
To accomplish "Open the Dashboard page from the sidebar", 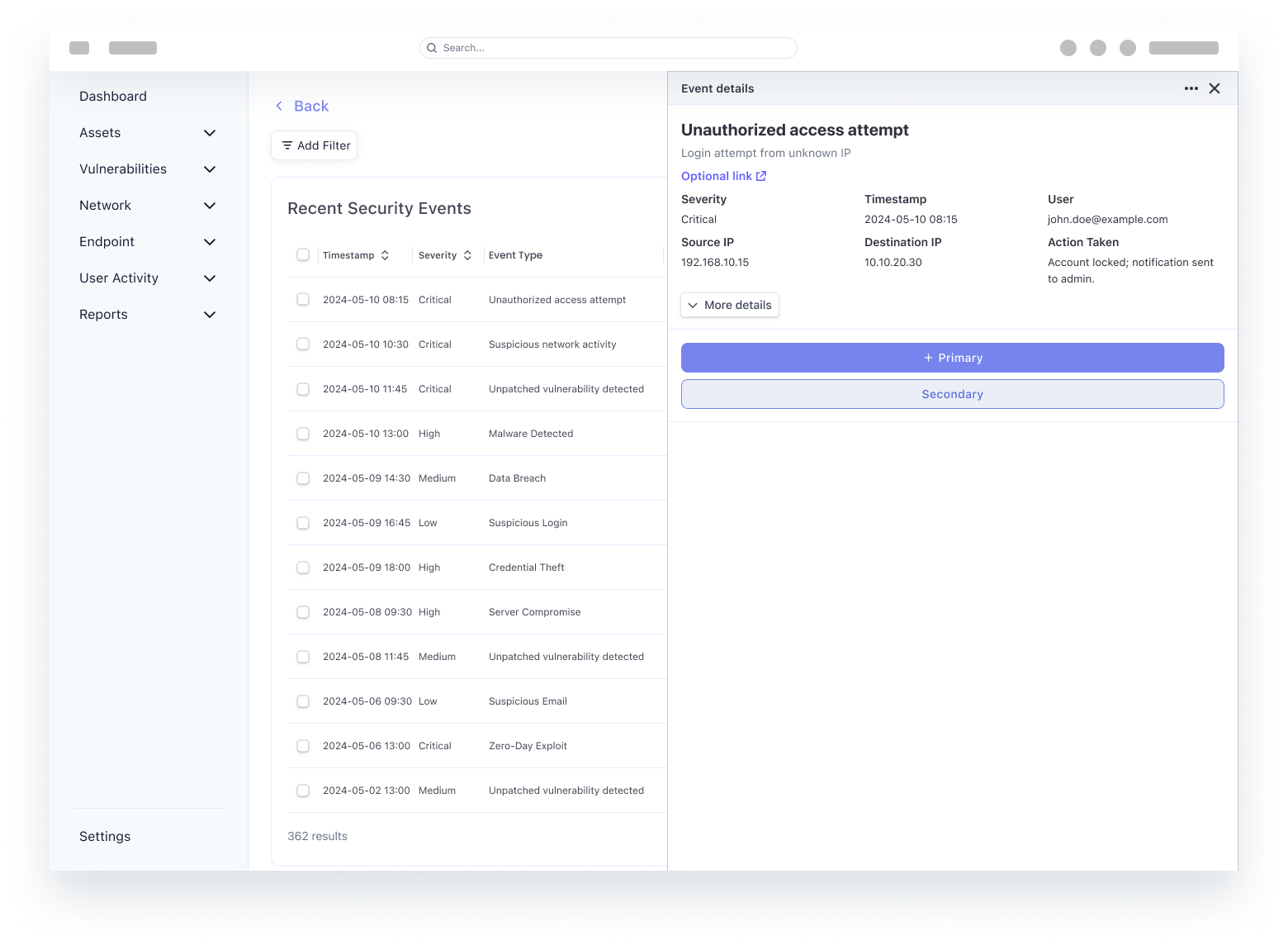I will 113,96.
